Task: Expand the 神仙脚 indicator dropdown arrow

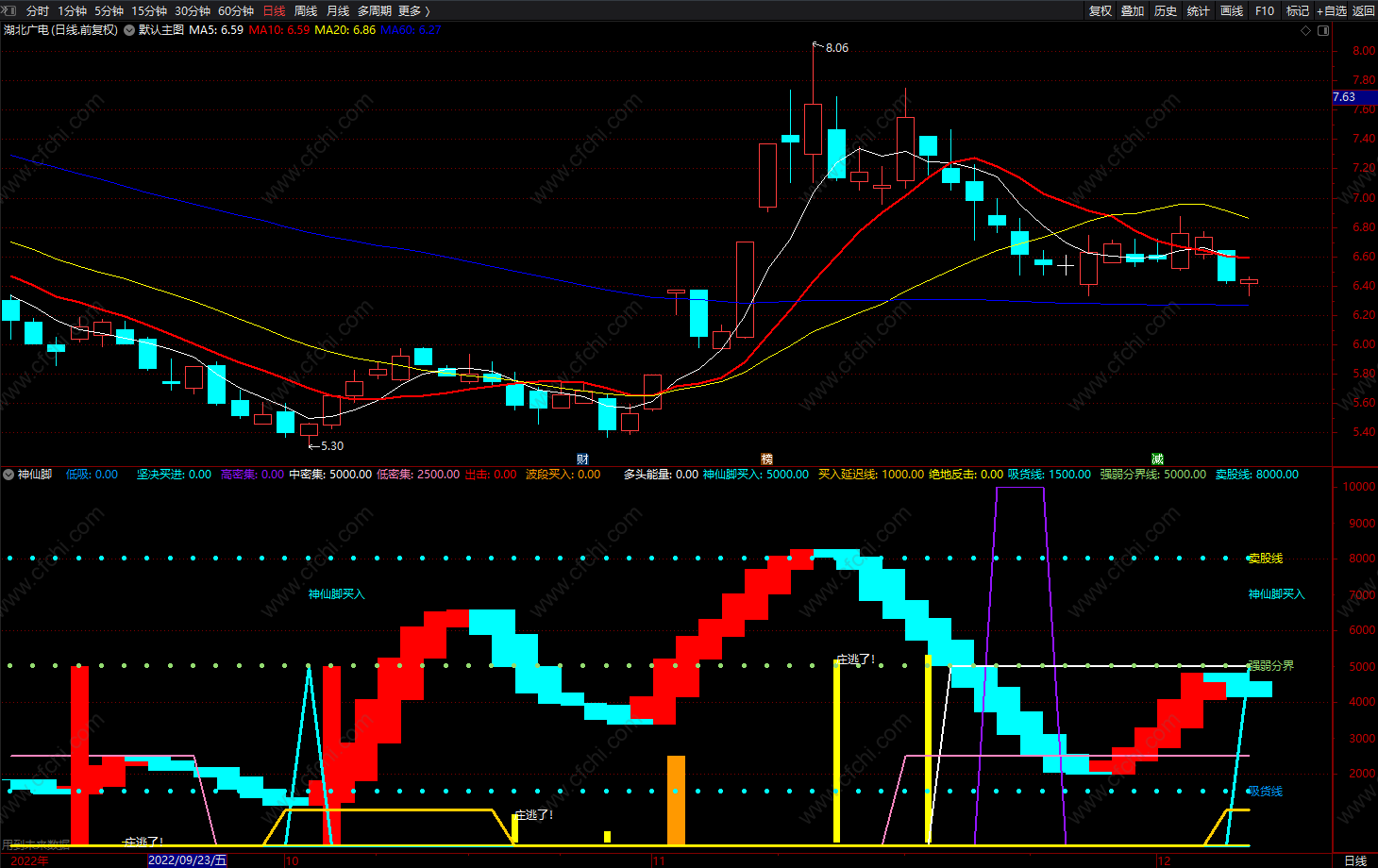Action: 8,475
